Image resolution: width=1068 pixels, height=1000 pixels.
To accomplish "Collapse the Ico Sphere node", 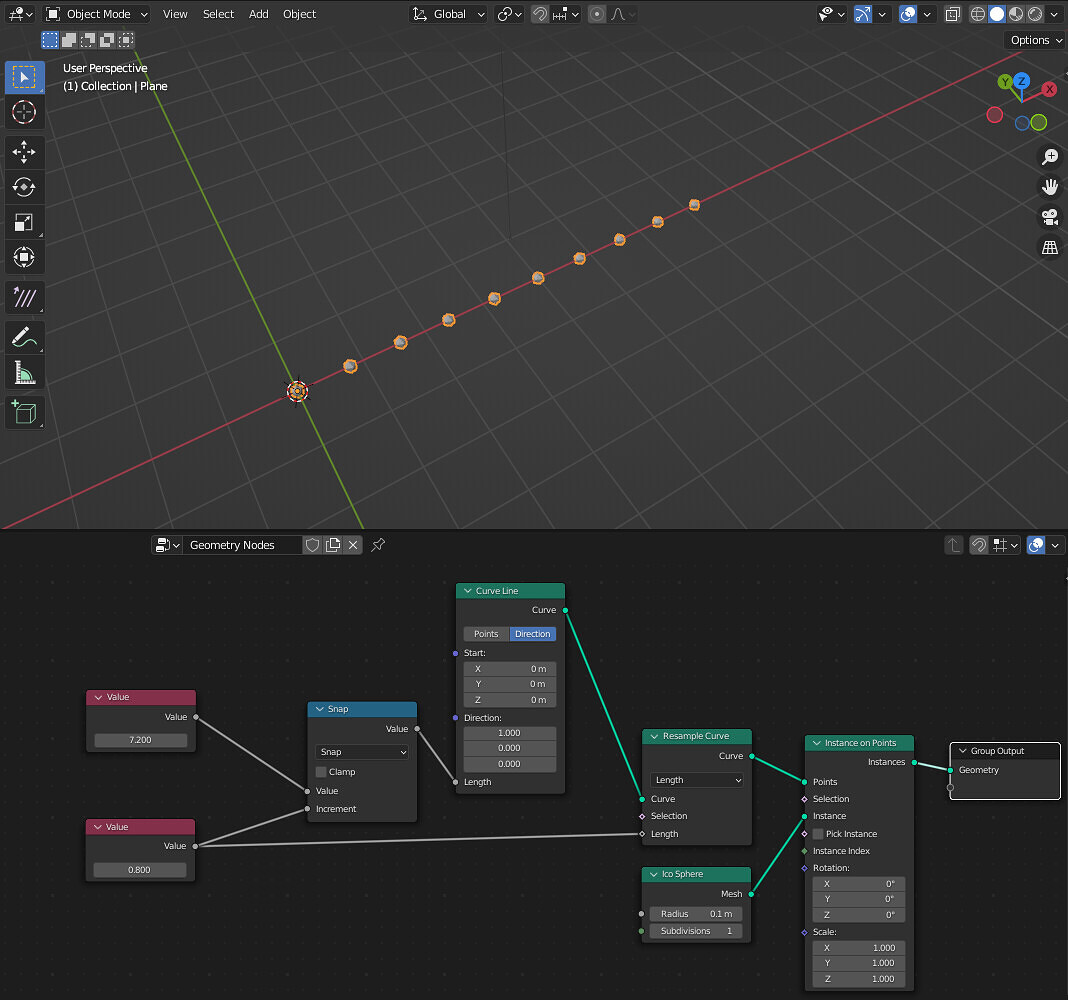I will [x=654, y=874].
